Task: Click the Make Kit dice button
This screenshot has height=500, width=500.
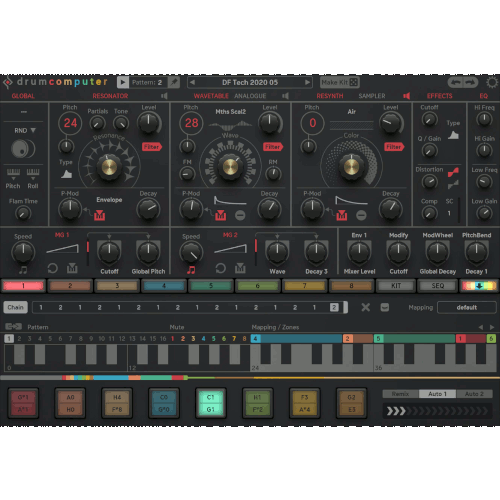Action: click(339, 82)
